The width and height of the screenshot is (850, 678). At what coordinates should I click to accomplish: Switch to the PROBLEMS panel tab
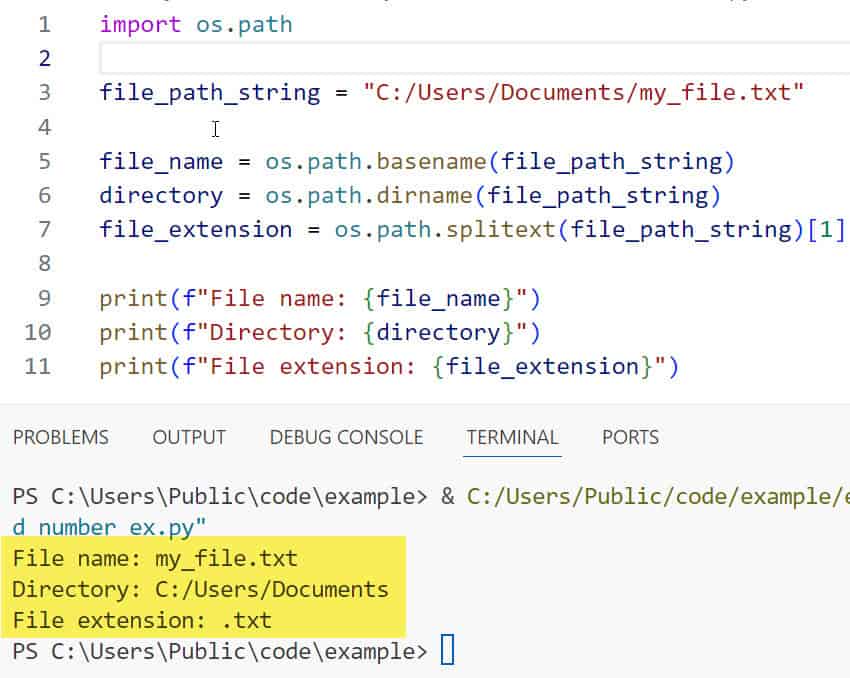click(60, 437)
